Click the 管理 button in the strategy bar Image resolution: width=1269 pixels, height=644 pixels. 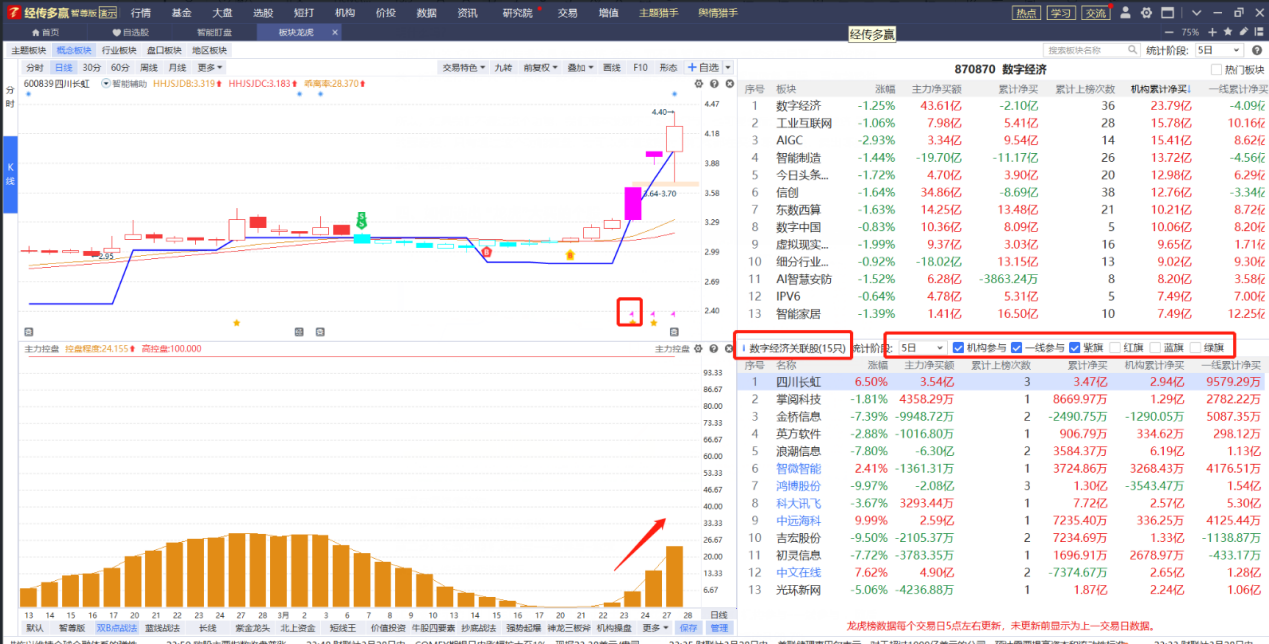click(720, 627)
